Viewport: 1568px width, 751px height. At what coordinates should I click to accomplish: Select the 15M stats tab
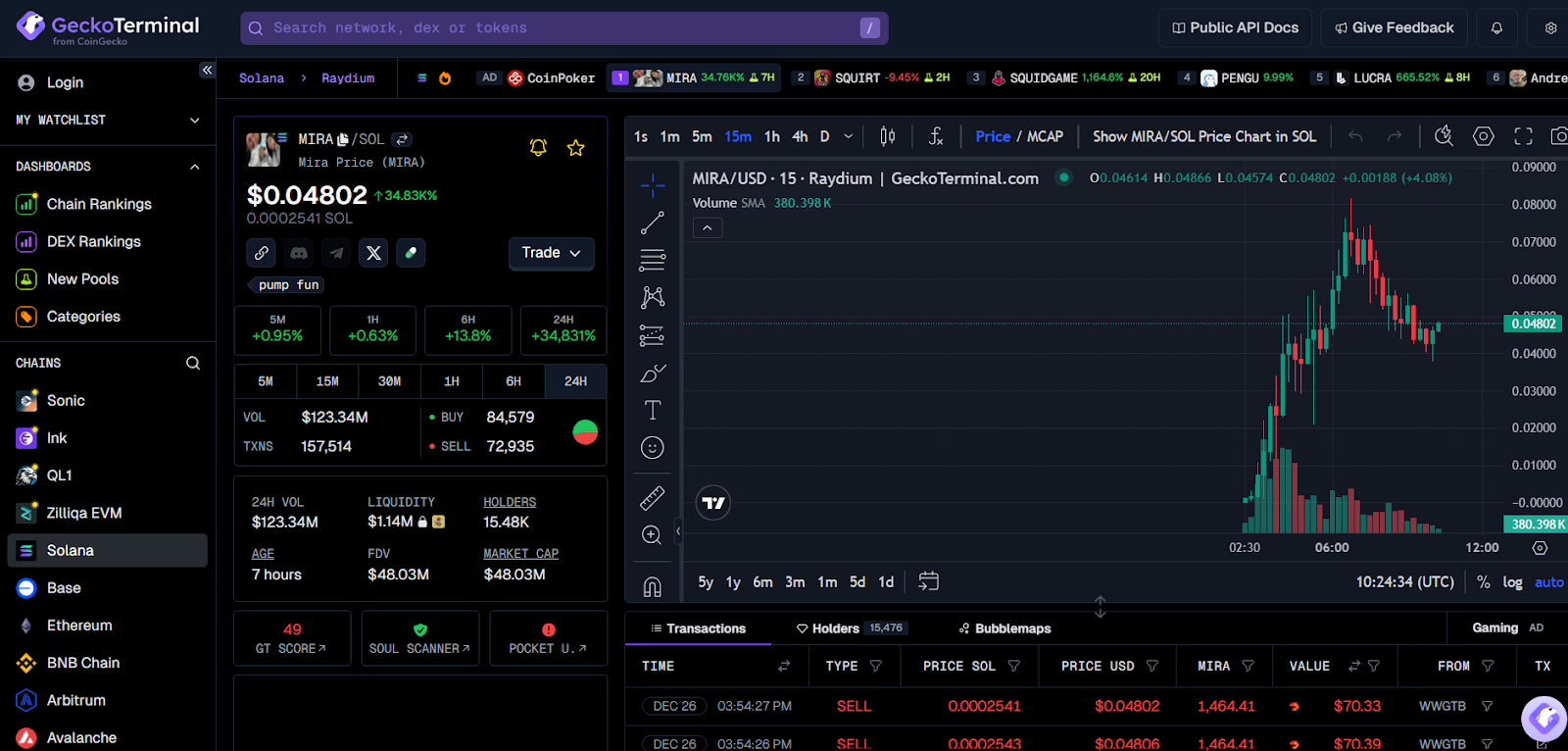[327, 381]
